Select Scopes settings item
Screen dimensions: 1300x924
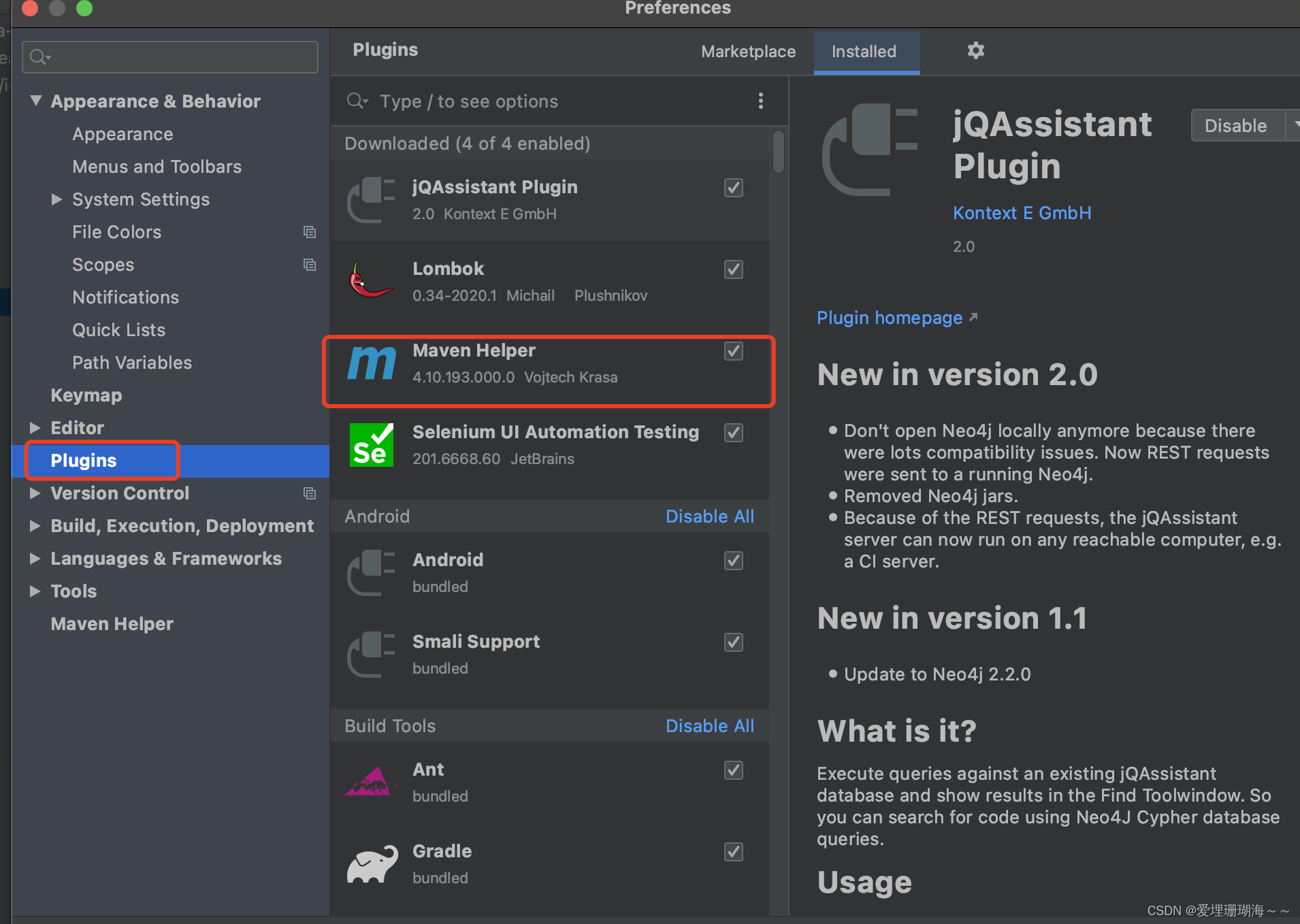(103, 265)
